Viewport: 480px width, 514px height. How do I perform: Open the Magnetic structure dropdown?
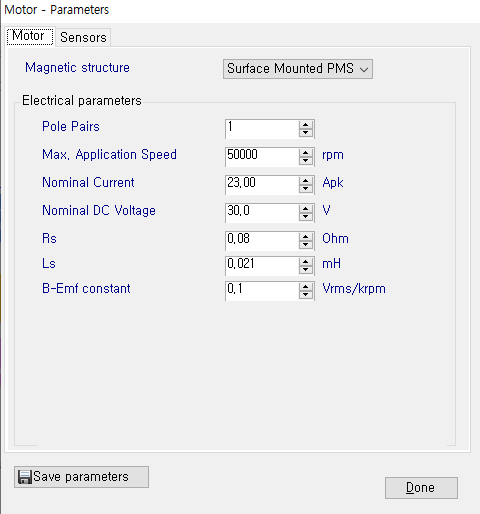point(298,69)
